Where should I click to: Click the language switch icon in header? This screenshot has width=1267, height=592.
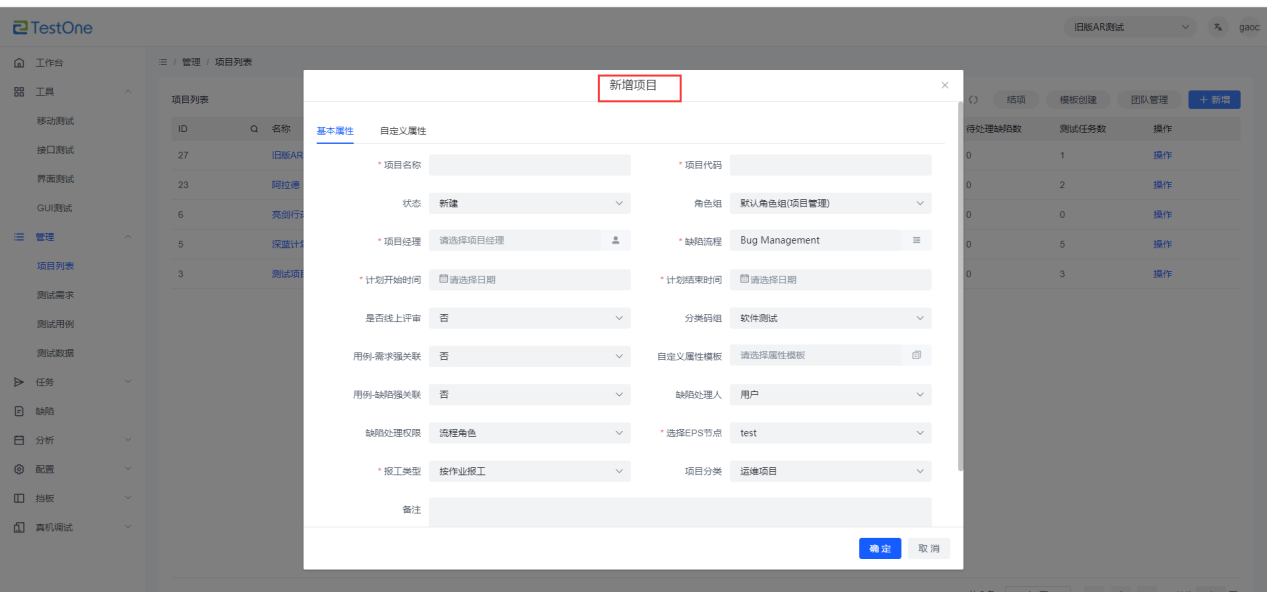[x=1218, y=27]
